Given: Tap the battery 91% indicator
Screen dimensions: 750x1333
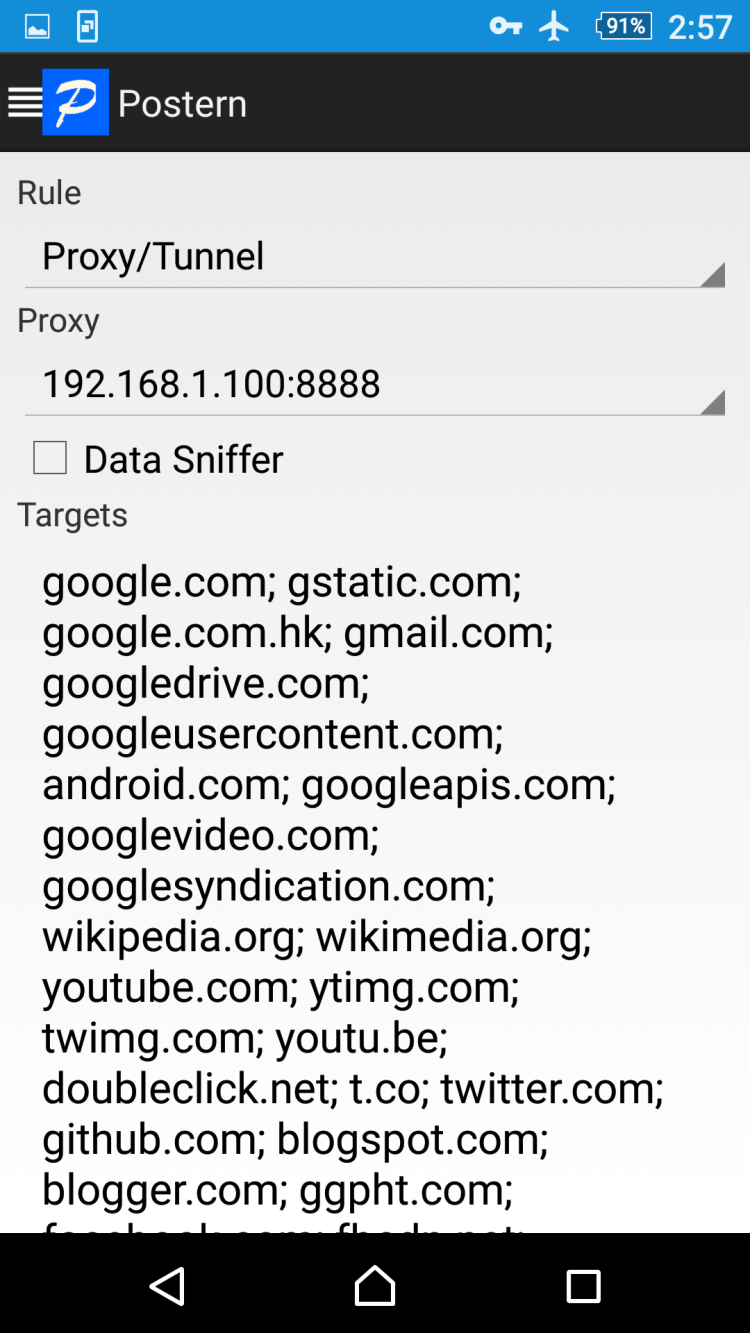Looking at the screenshot, I should pos(624,27).
